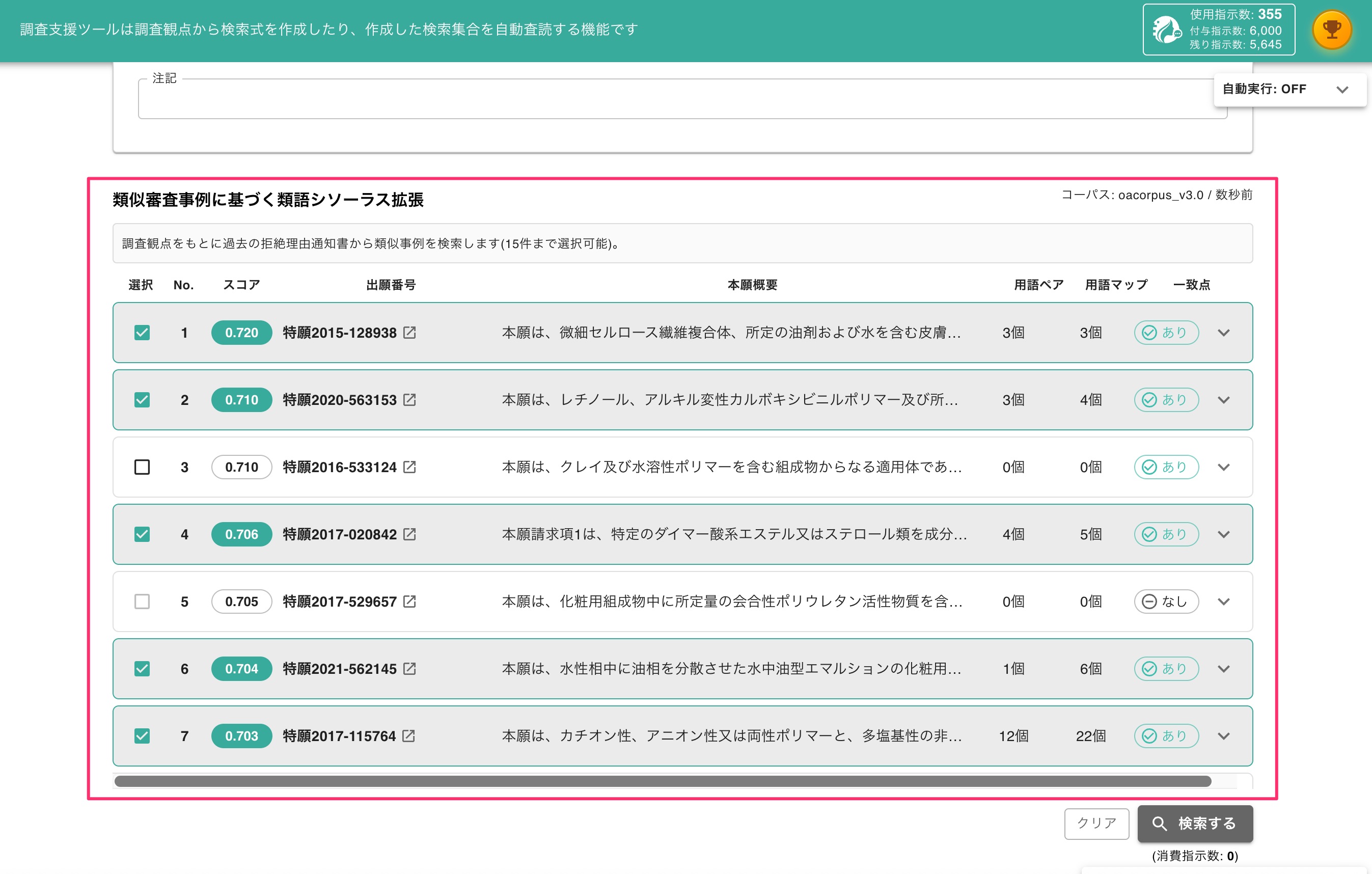The image size is (1372, 874).
Task: Click the orange trophy icon
Action: point(1332,30)
